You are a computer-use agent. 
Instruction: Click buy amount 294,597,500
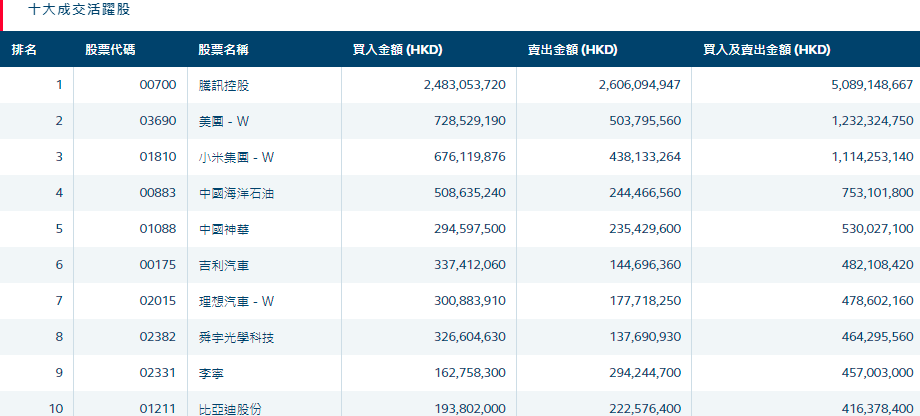pyautogui.click(x=469, y=229)
